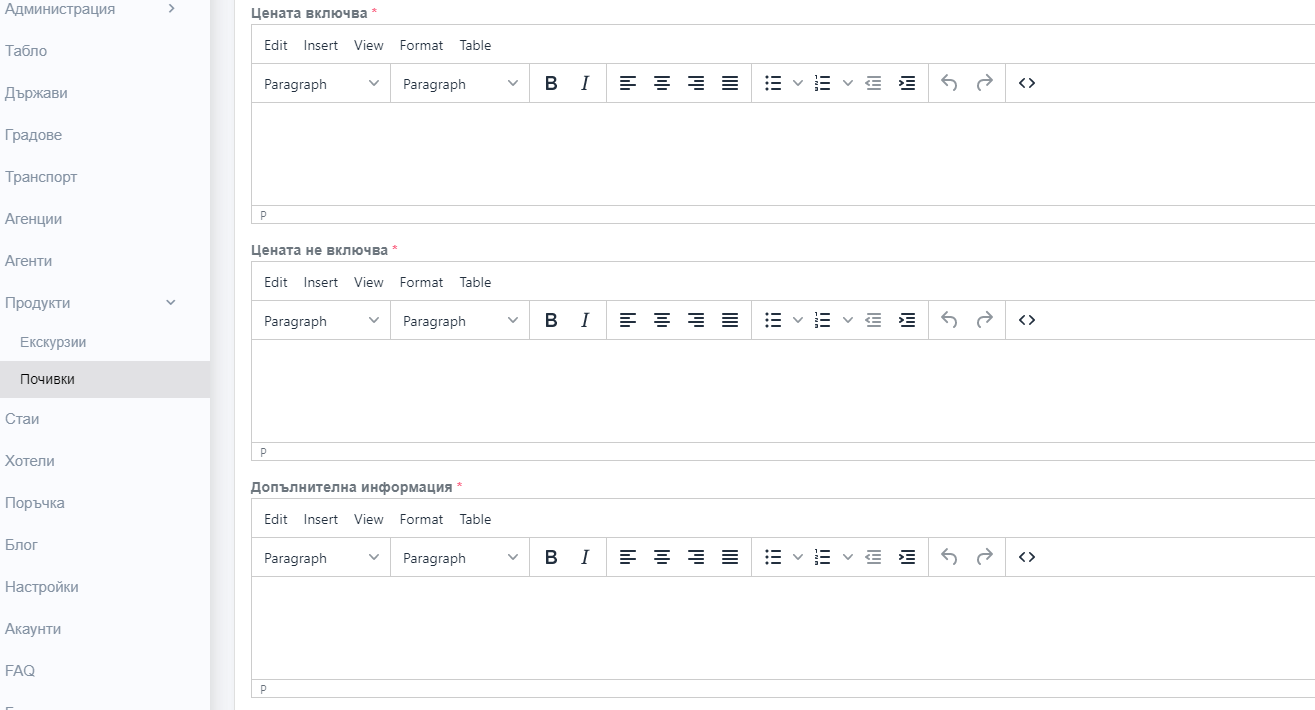This screenshot has height=710, width=1315.
Task: Open source code view in Цената включва editor
Action: (x=1026, y=84)
